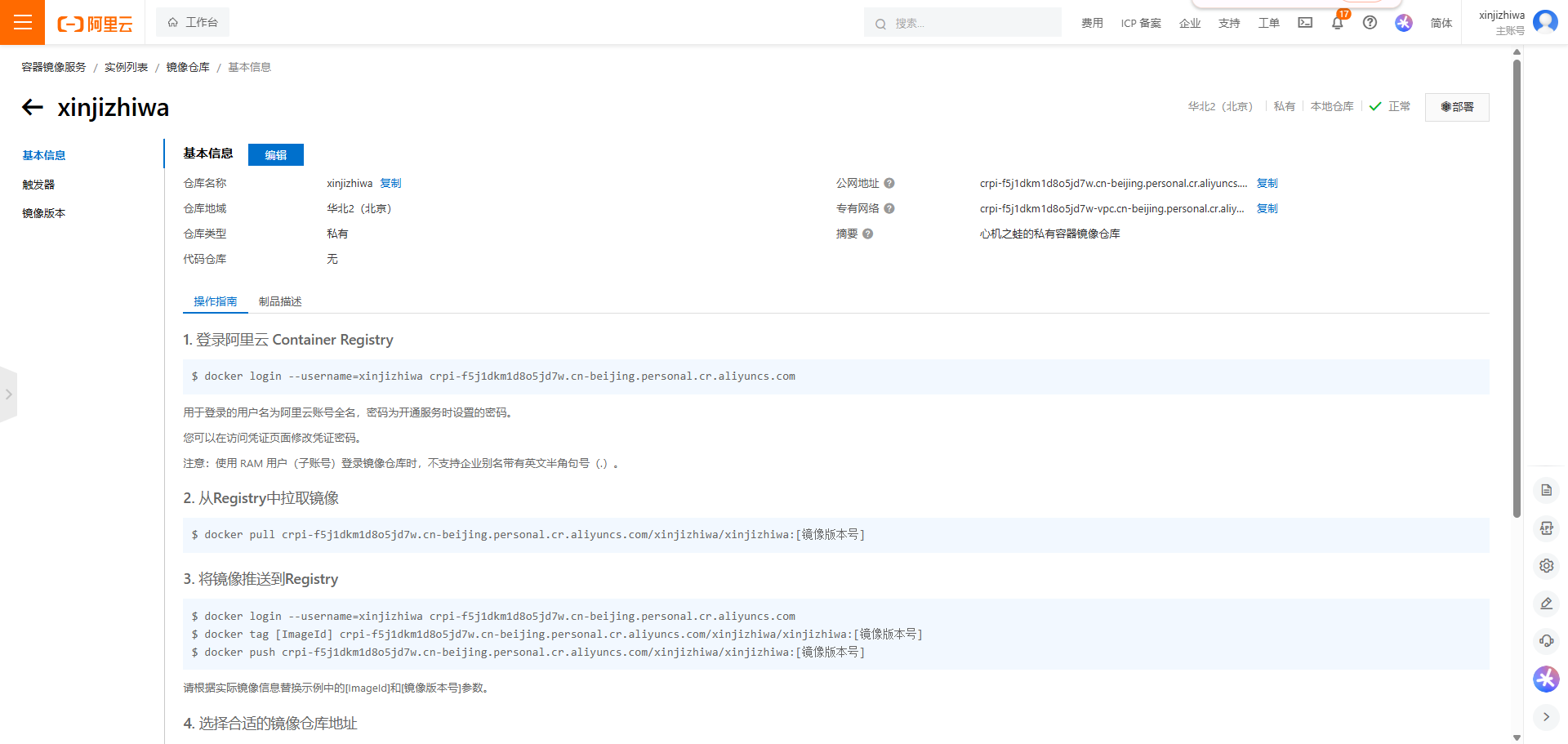This screenshot has height=744, width=1568.
Task: Select 基本信息 in left navigation
Action: point(44,155)
